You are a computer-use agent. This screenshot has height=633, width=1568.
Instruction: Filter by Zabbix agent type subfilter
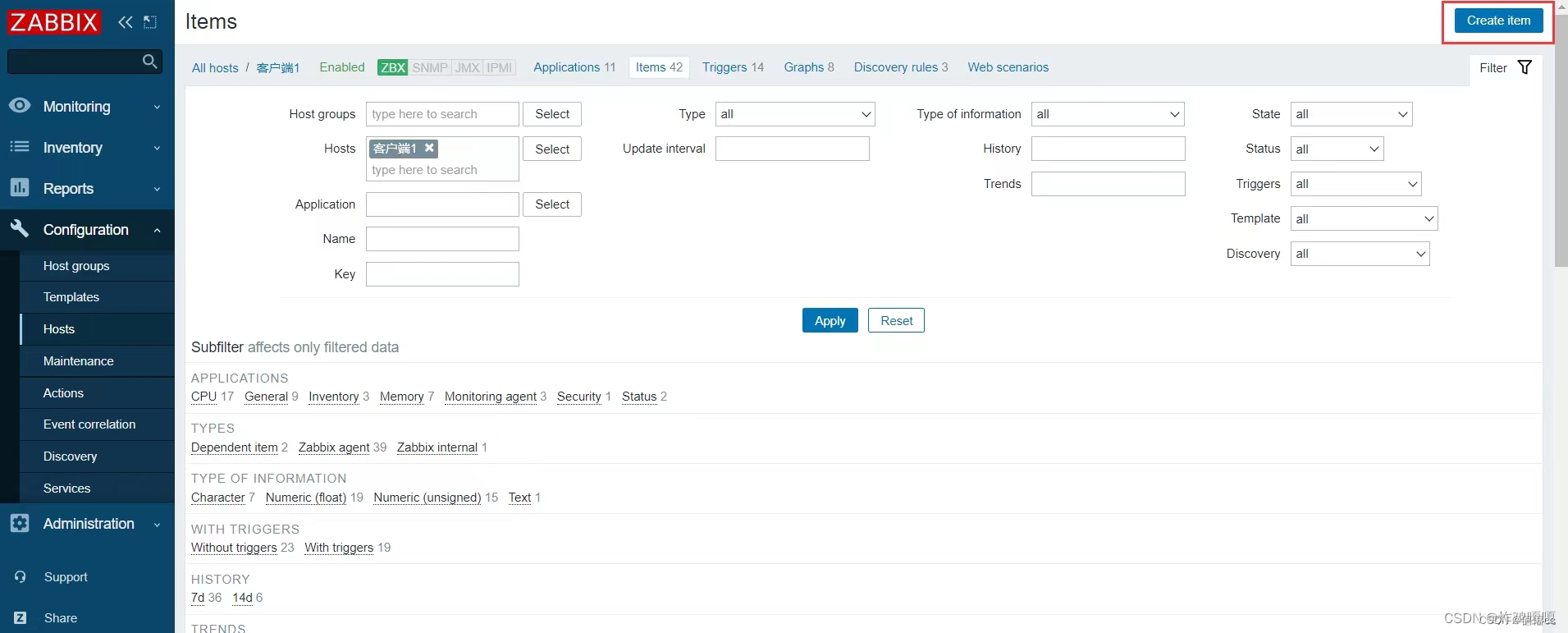(334, 447)
